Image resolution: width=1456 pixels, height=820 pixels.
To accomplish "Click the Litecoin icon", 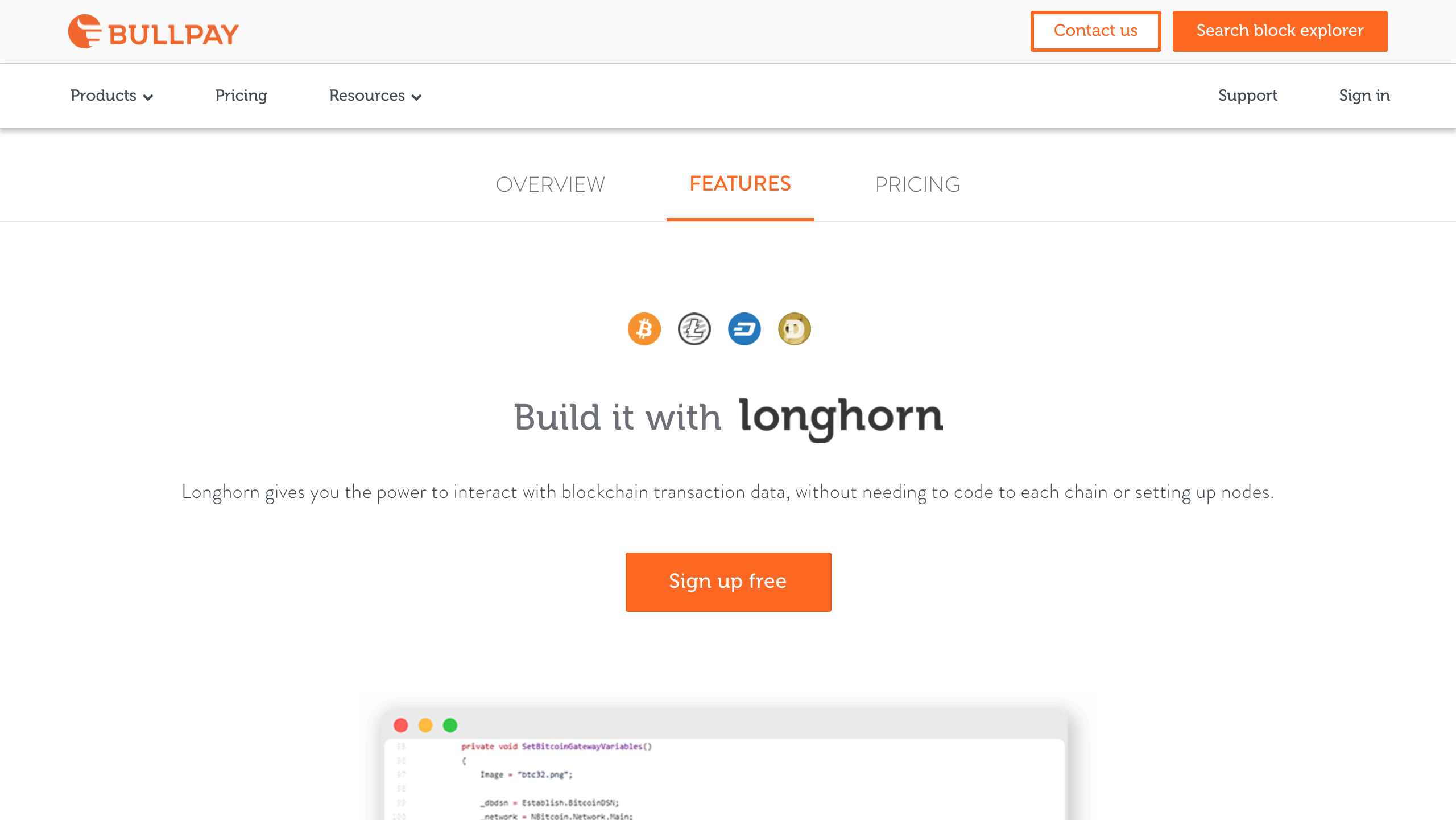I will tap(694, 329).
